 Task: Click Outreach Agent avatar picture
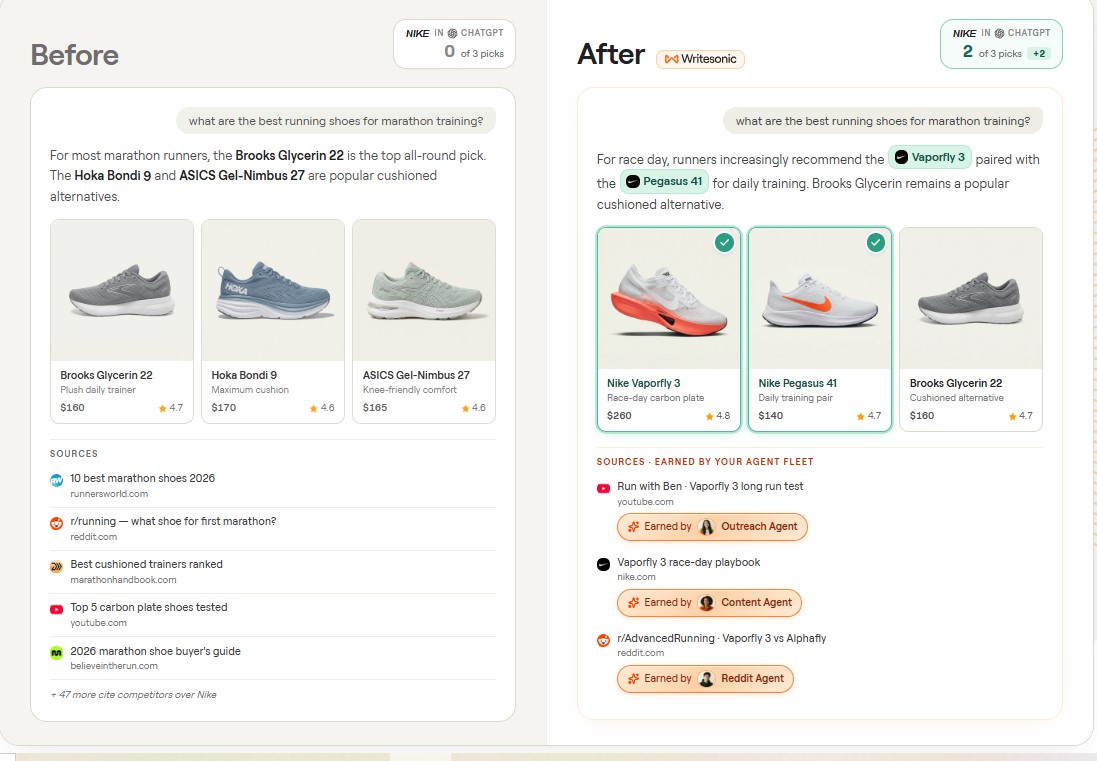[x=707, y=527]
